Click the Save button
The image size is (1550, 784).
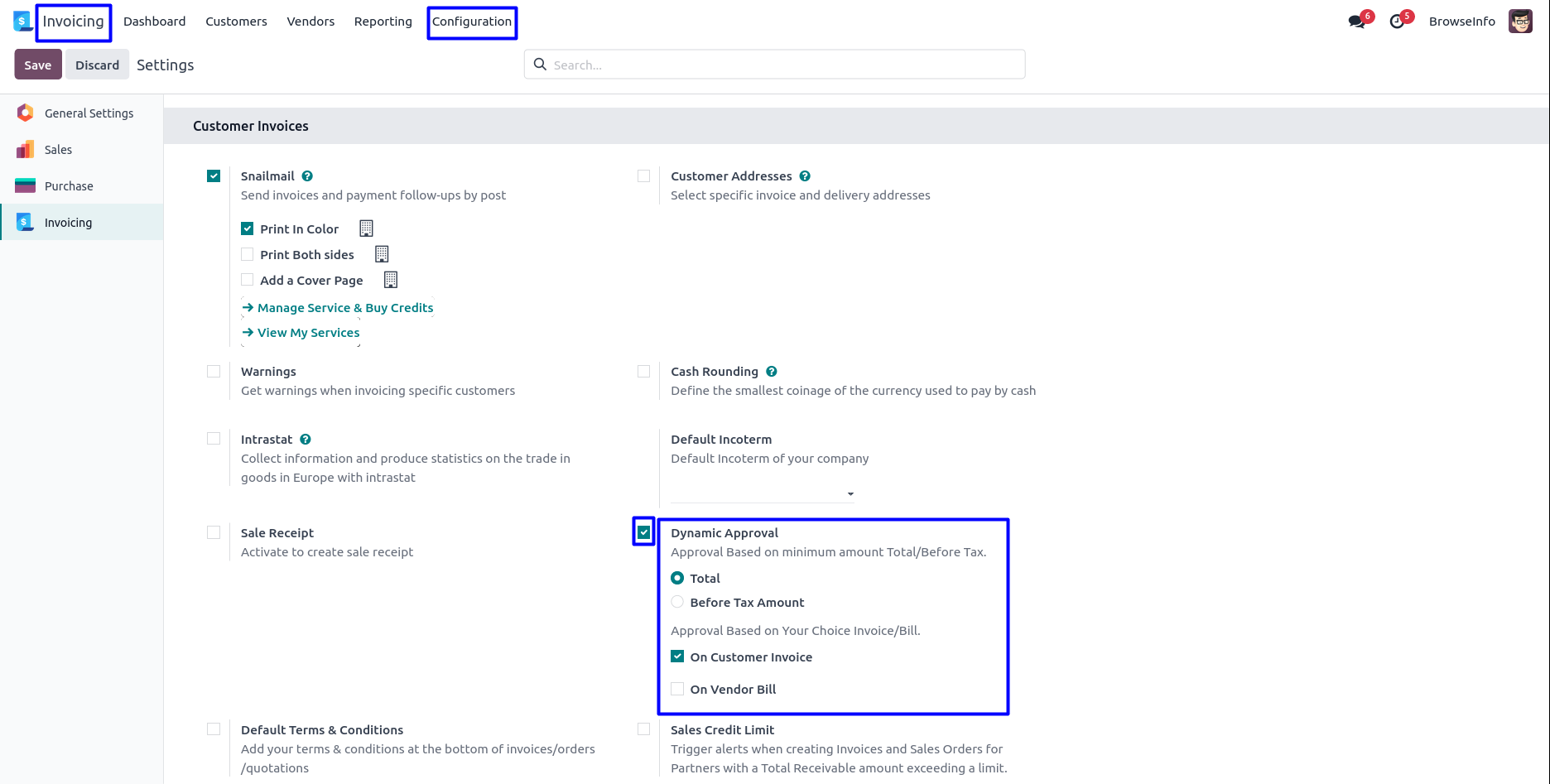tap(38, 65)
